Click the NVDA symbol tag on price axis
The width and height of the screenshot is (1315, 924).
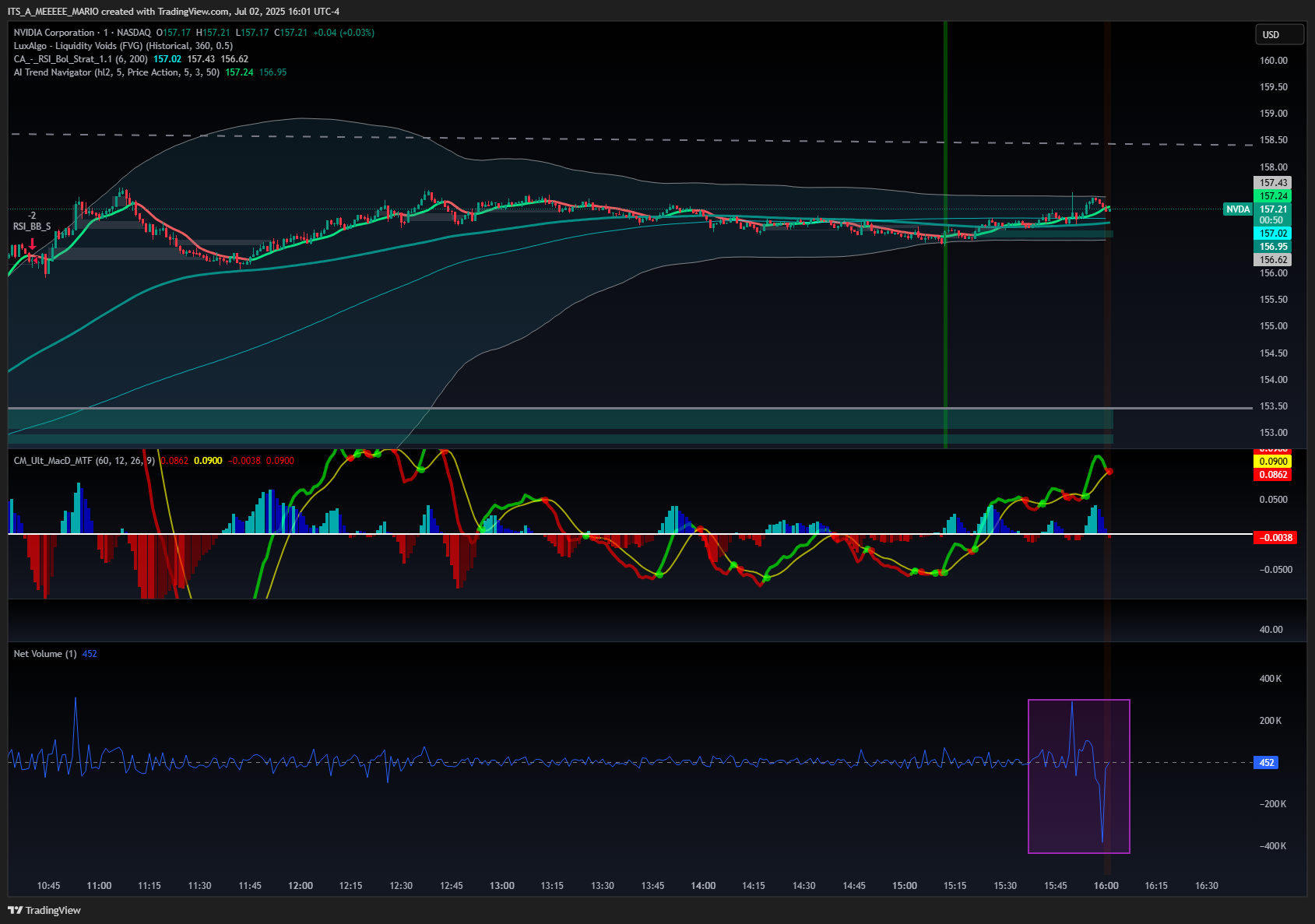(x=1238, y=209)
